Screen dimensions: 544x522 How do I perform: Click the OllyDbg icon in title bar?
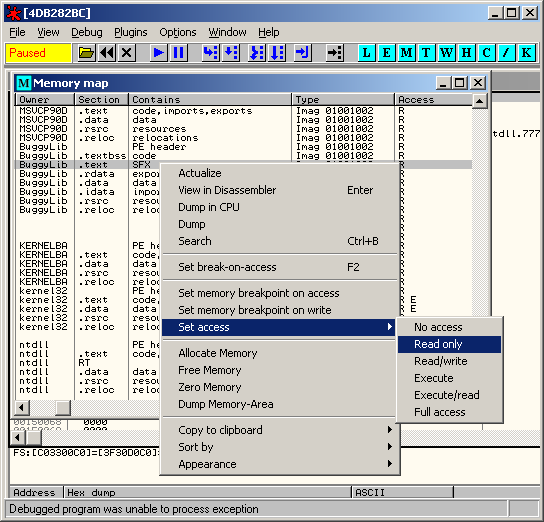(x=14, y=13)
